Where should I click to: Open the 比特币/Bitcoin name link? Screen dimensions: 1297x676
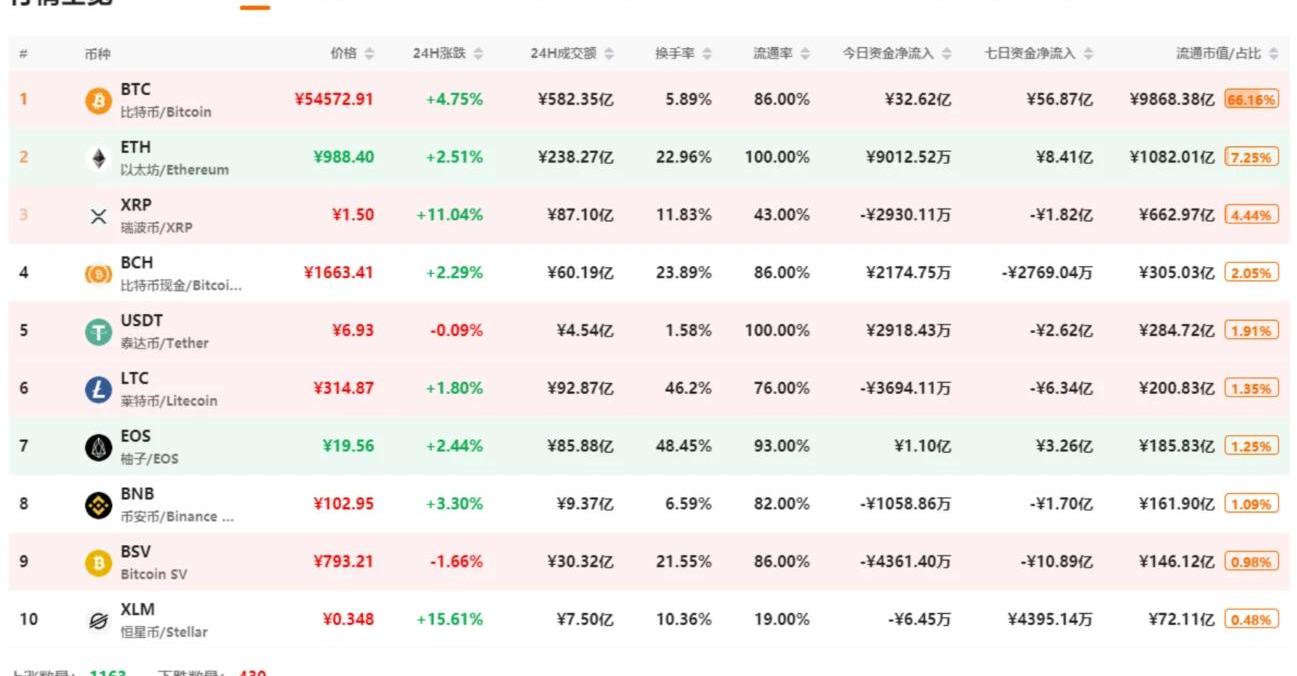point(166,112)
